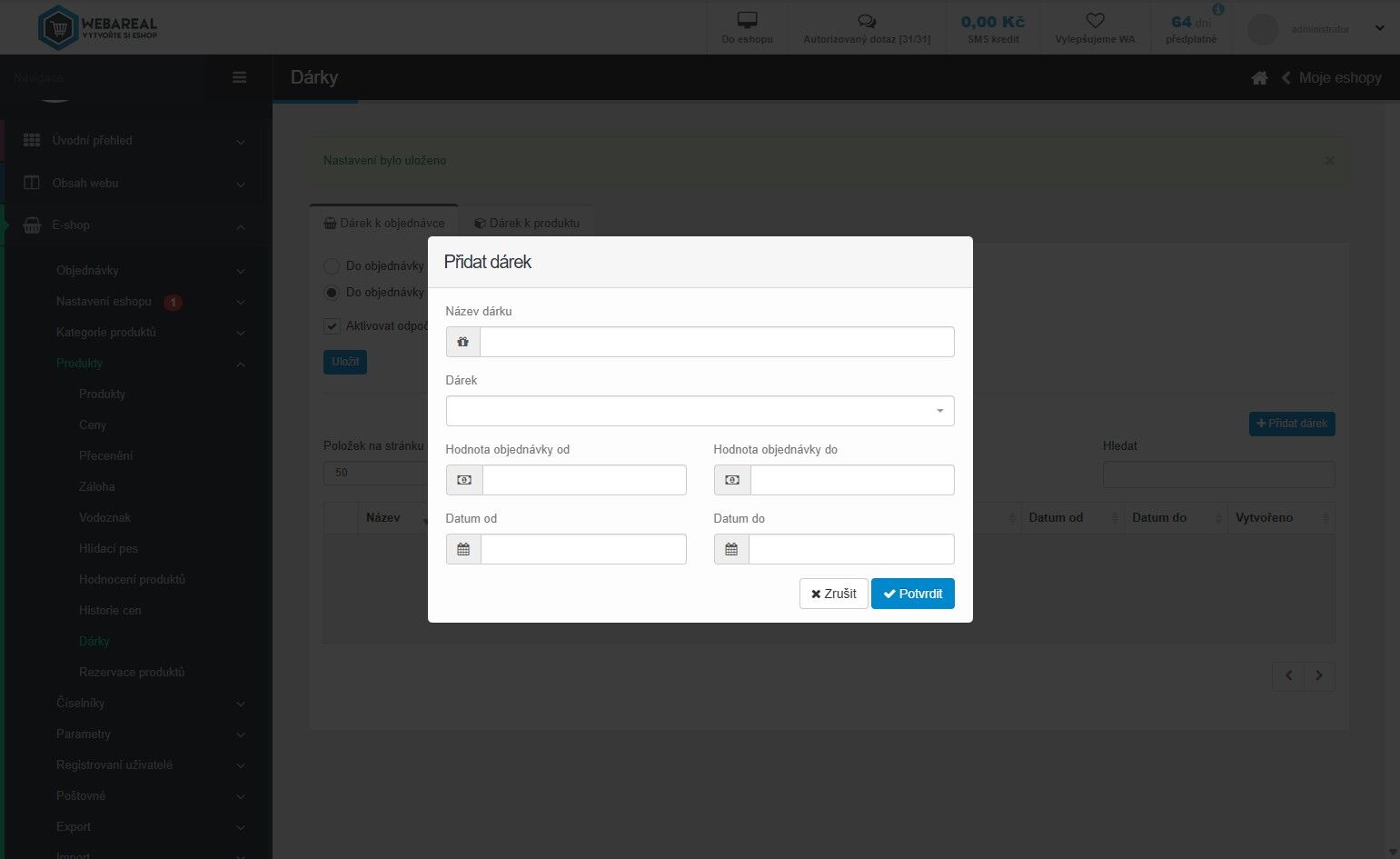This screenshot has width=1400, height=859.
Task: Cancel the dialog with Zrušit
Action: [834, 594]
